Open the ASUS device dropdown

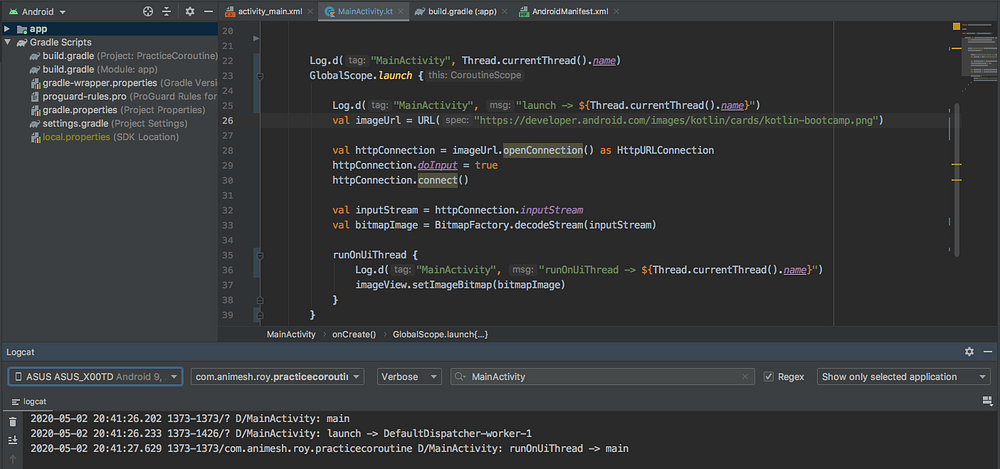click(96, 376)
